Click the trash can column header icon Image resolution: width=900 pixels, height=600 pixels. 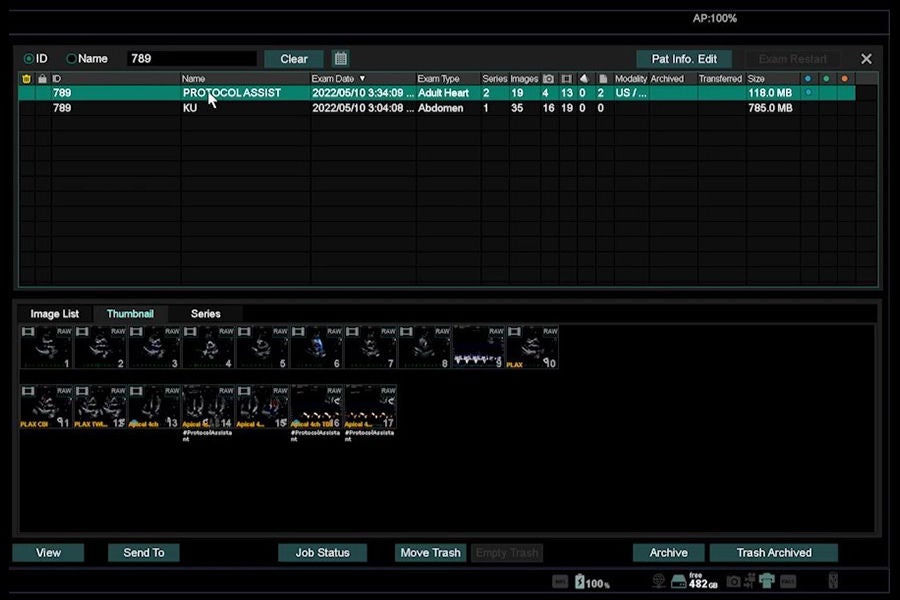coord(26,79)
